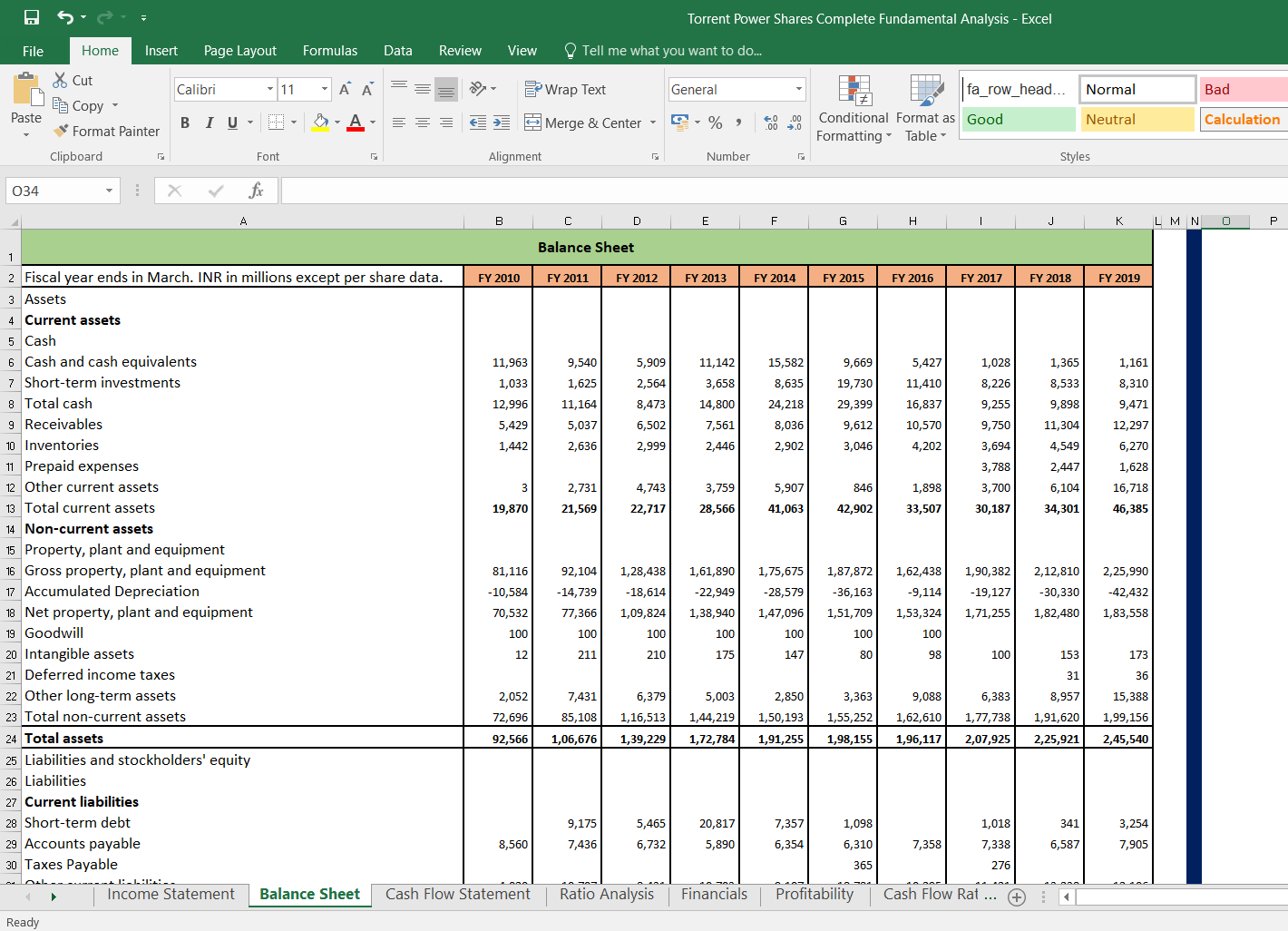
Task: Click the formula bar
Action: [785, 191]
